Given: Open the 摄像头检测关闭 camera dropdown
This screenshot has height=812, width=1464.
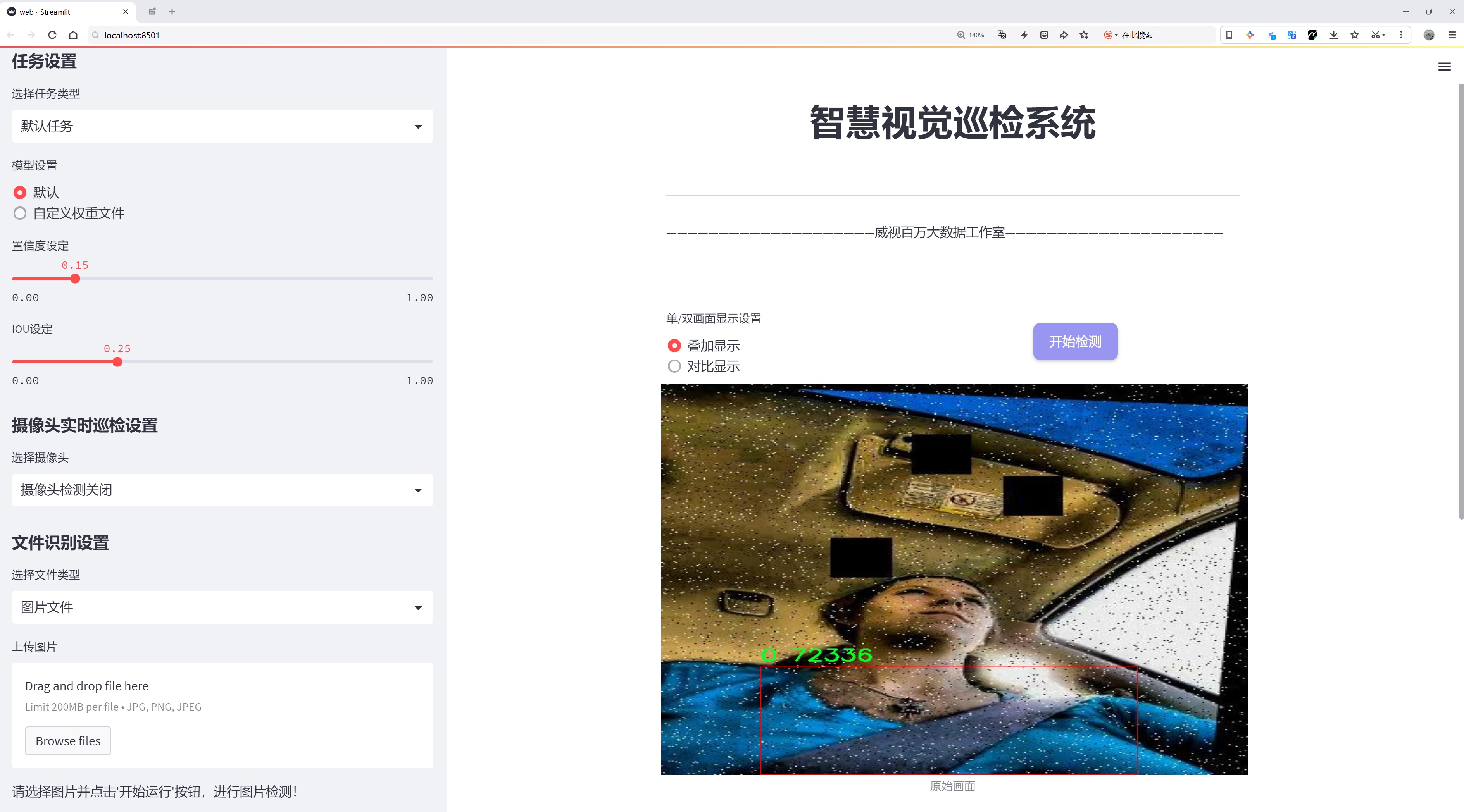Looking at the screenshot, I should pyautogui.click(x=222, y=490).
